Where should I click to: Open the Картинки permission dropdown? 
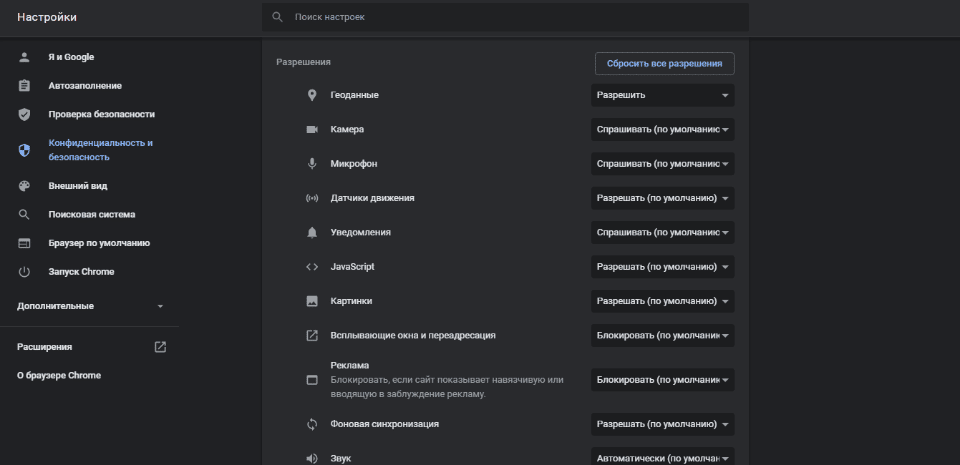coord(663,301)
